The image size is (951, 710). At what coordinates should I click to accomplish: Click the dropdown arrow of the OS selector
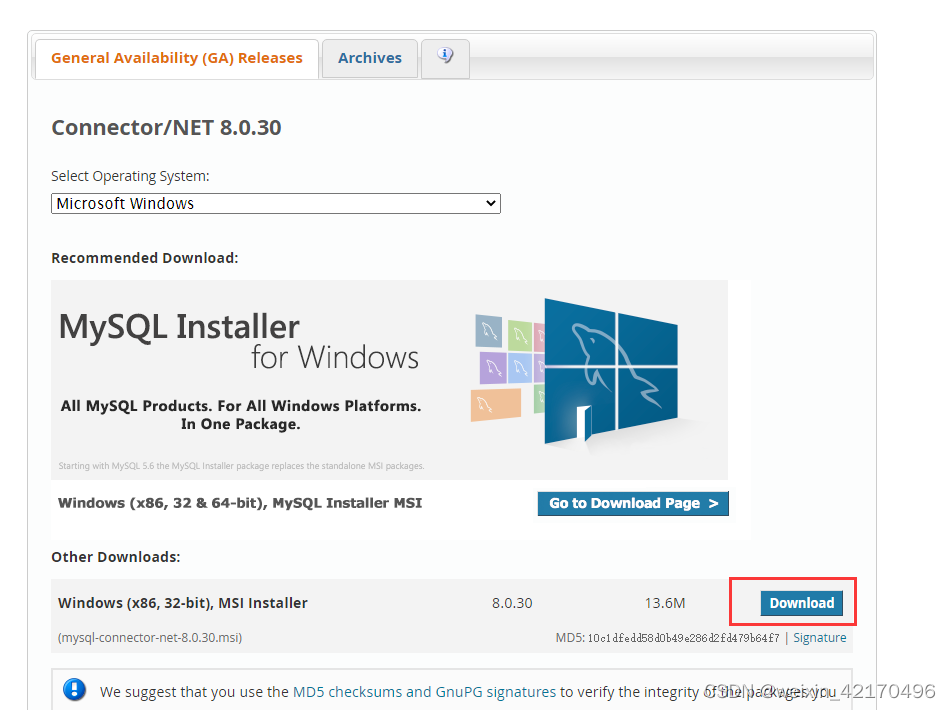pyautogui.click(x=491, y=203)
